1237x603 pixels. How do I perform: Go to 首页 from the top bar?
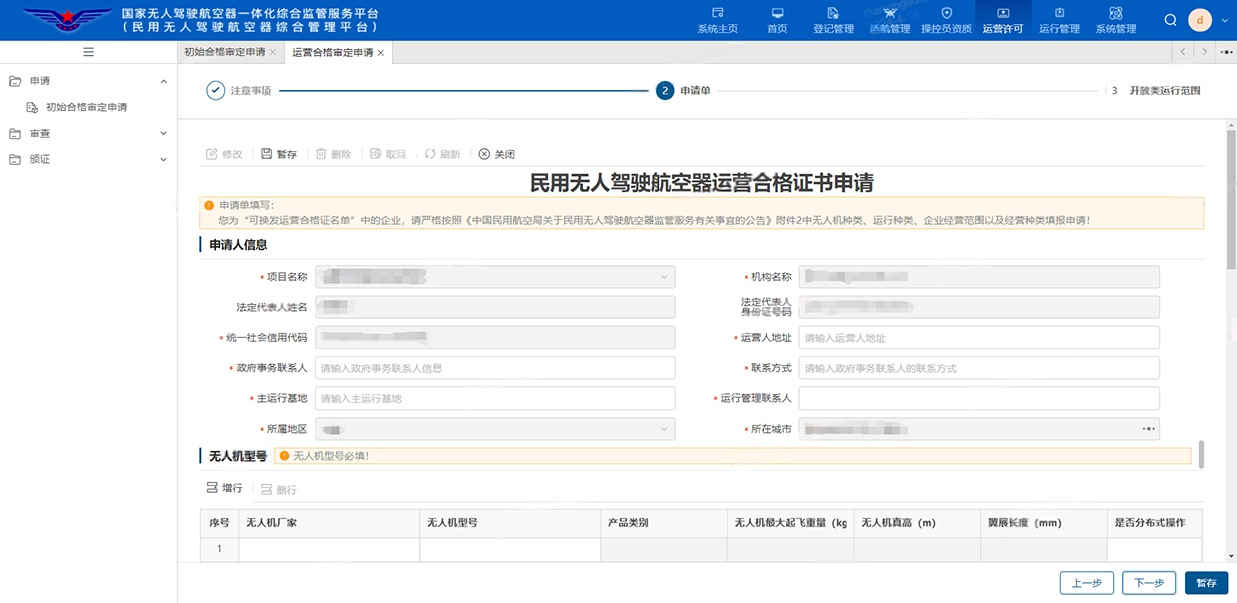click(x=777, y=20)
